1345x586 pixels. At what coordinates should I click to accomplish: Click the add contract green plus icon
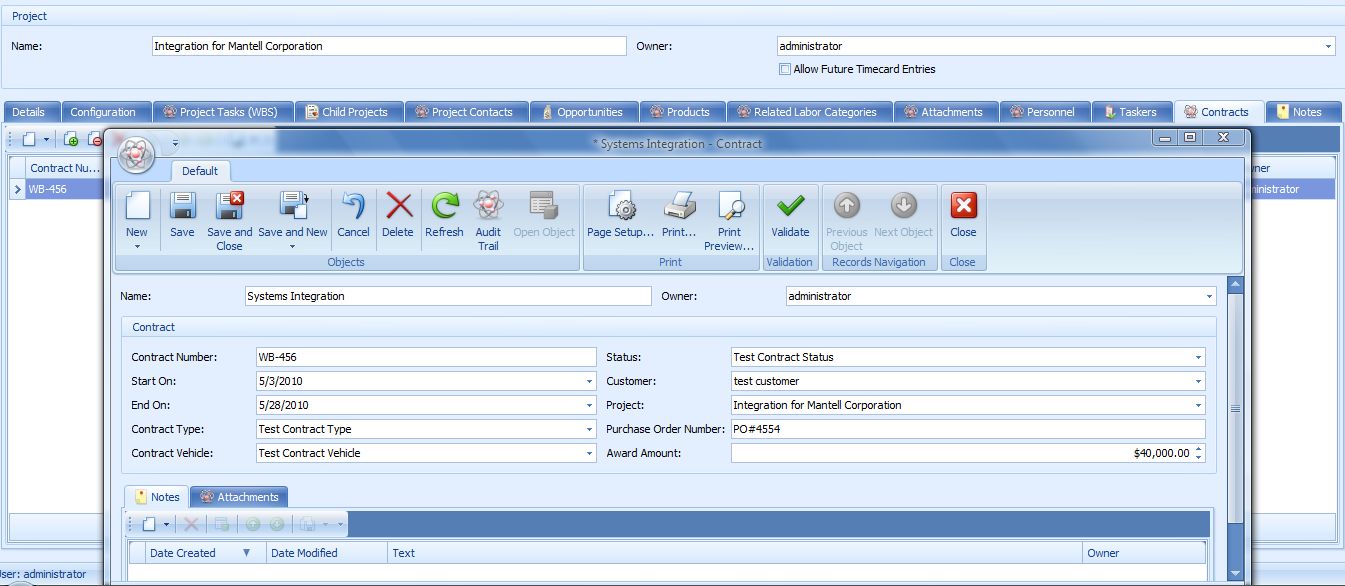(70, 139)
